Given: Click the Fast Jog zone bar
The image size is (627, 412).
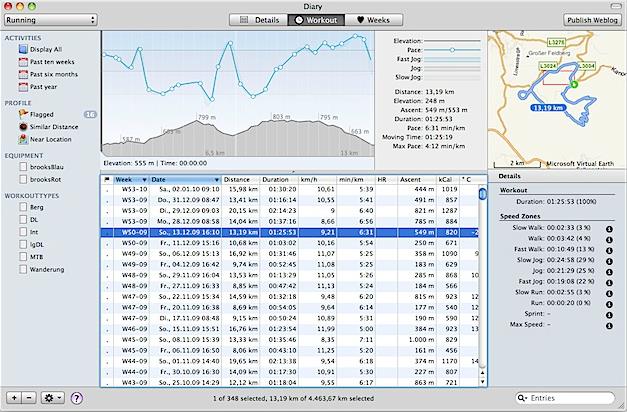Looking at the screenshot, I should point(452,59).
